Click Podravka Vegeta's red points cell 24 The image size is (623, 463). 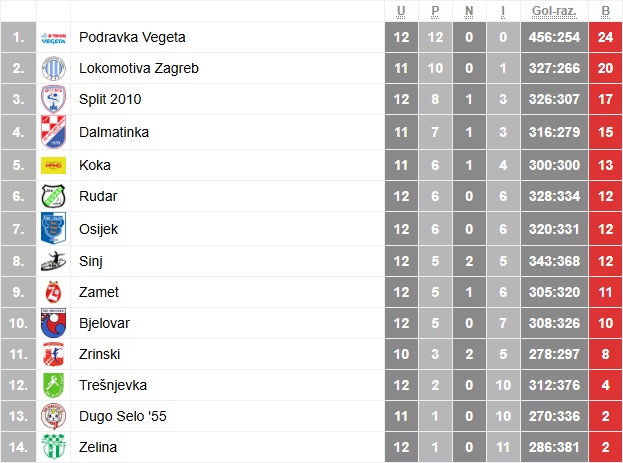click(x=606, y=37)
